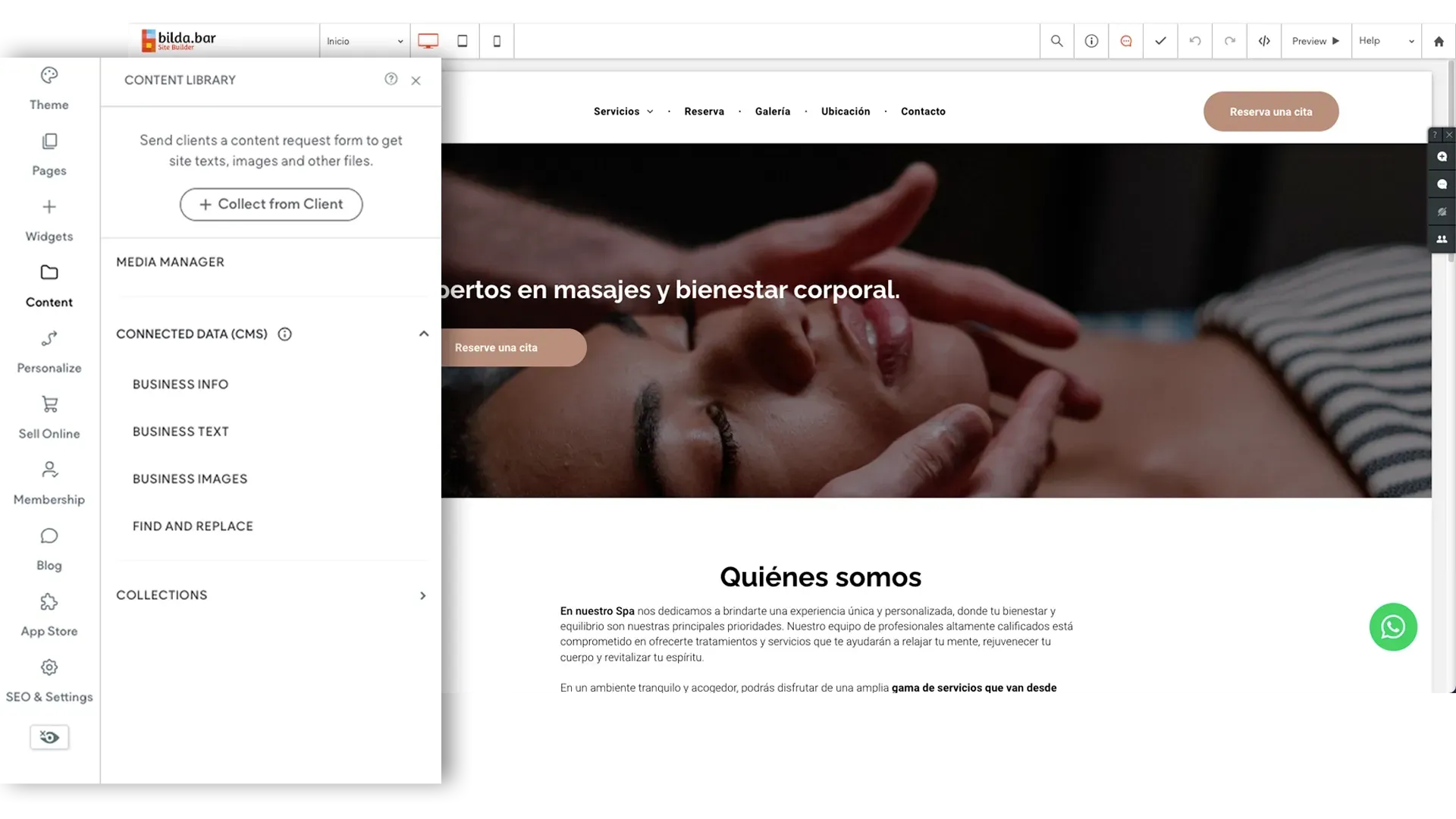Click the floating panel's third icon
The height and width of the screenshot is (819, 1456).
point(1442,212)
